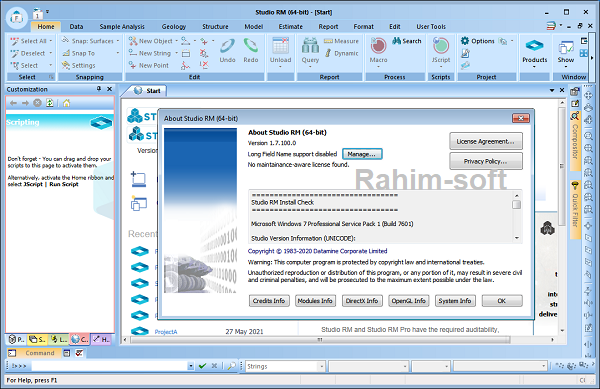Open command line history dropdown

[191, 366]
